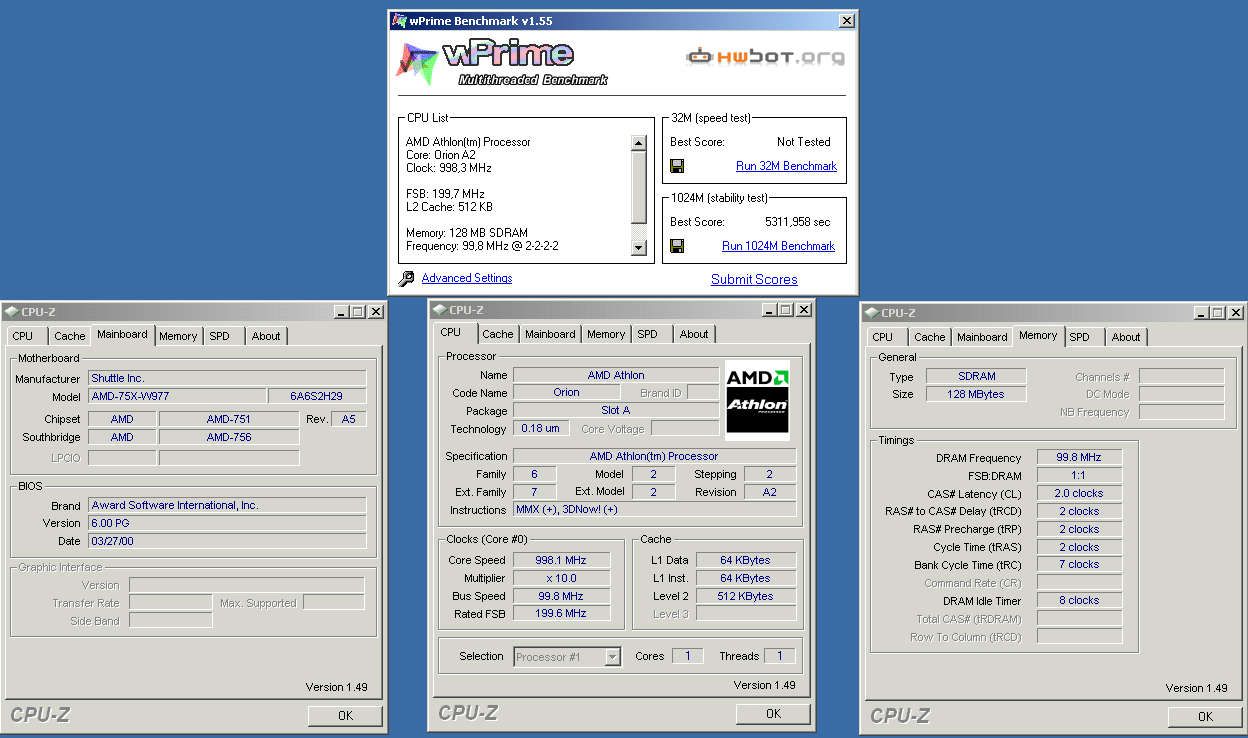Click the wrench icon beside Advanced Settings
The image size is (1248, 738).
tap(406, 279)
